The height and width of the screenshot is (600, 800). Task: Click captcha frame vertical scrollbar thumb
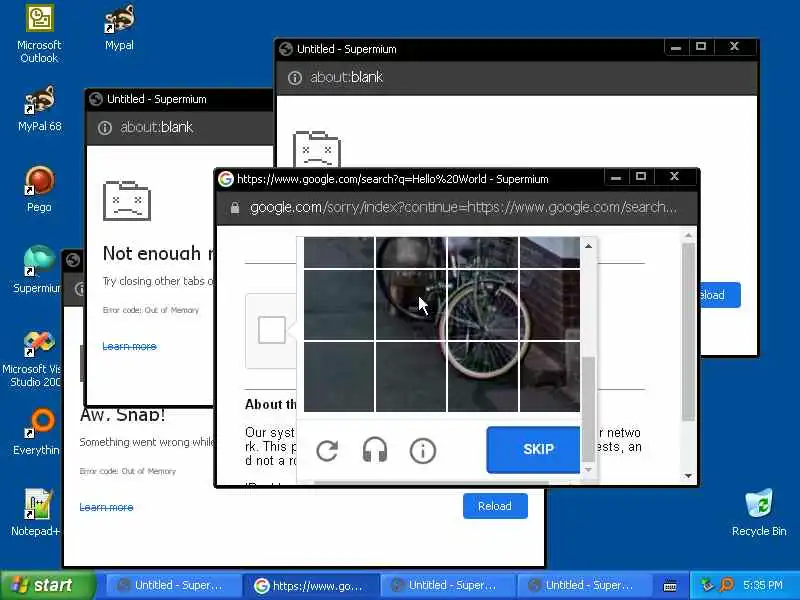pos(588,408)
